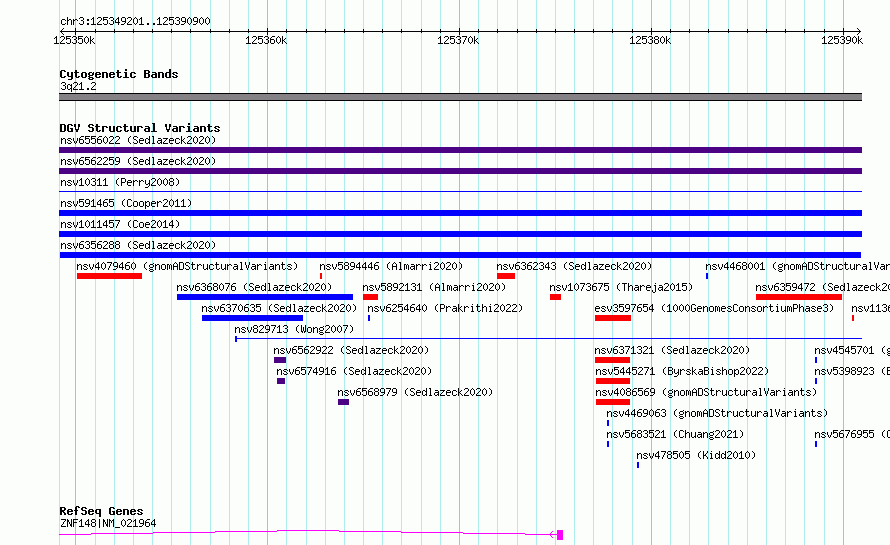Screen dimensions: 890x545
Task: Select the nsv6370635 (Sedlazeck2020) label
Action: pyautogui.click(x=279, y=308)
